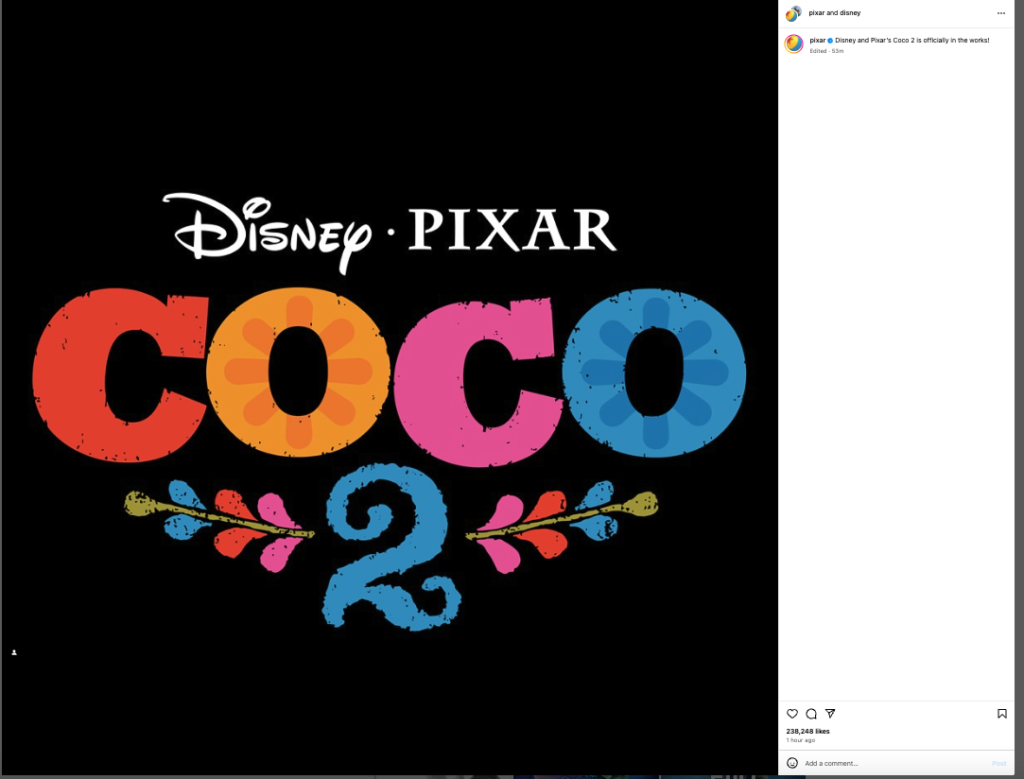The height and width of the screenshot is (779, 1024).
Task: Like the post with the heart icon
Action: 792,714
